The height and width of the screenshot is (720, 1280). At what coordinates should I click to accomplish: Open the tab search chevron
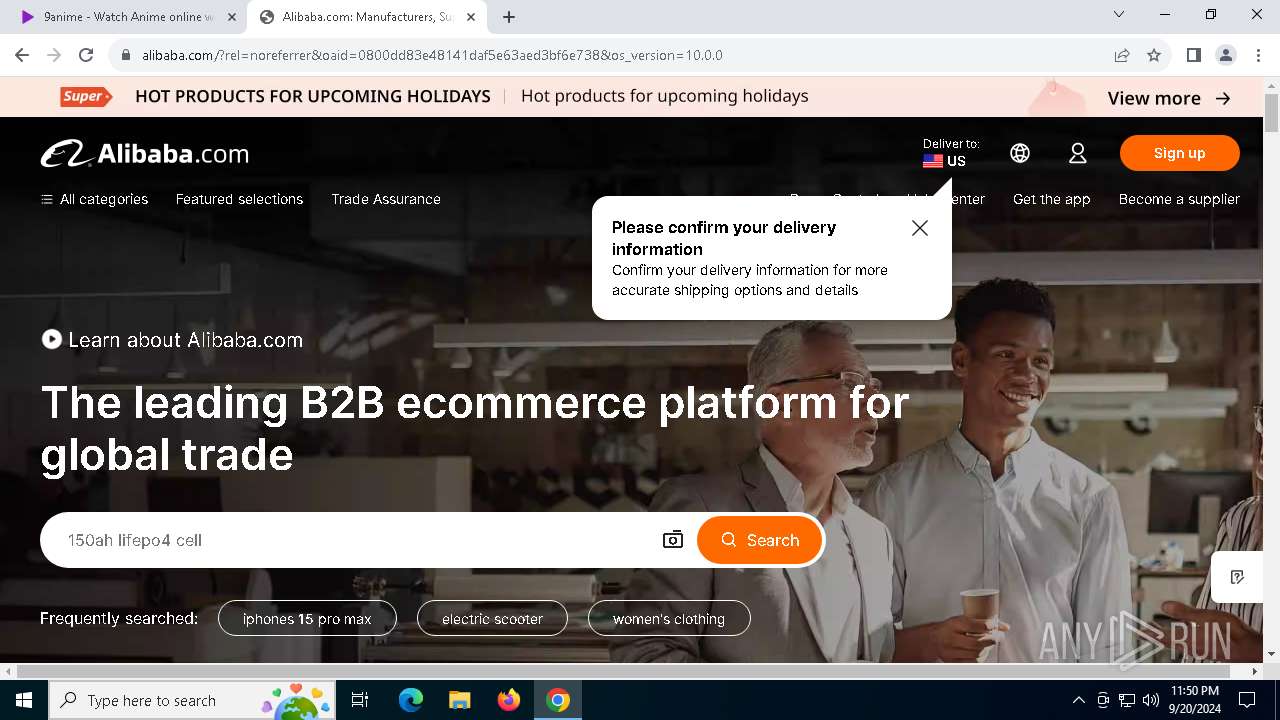coord(1119,14)
